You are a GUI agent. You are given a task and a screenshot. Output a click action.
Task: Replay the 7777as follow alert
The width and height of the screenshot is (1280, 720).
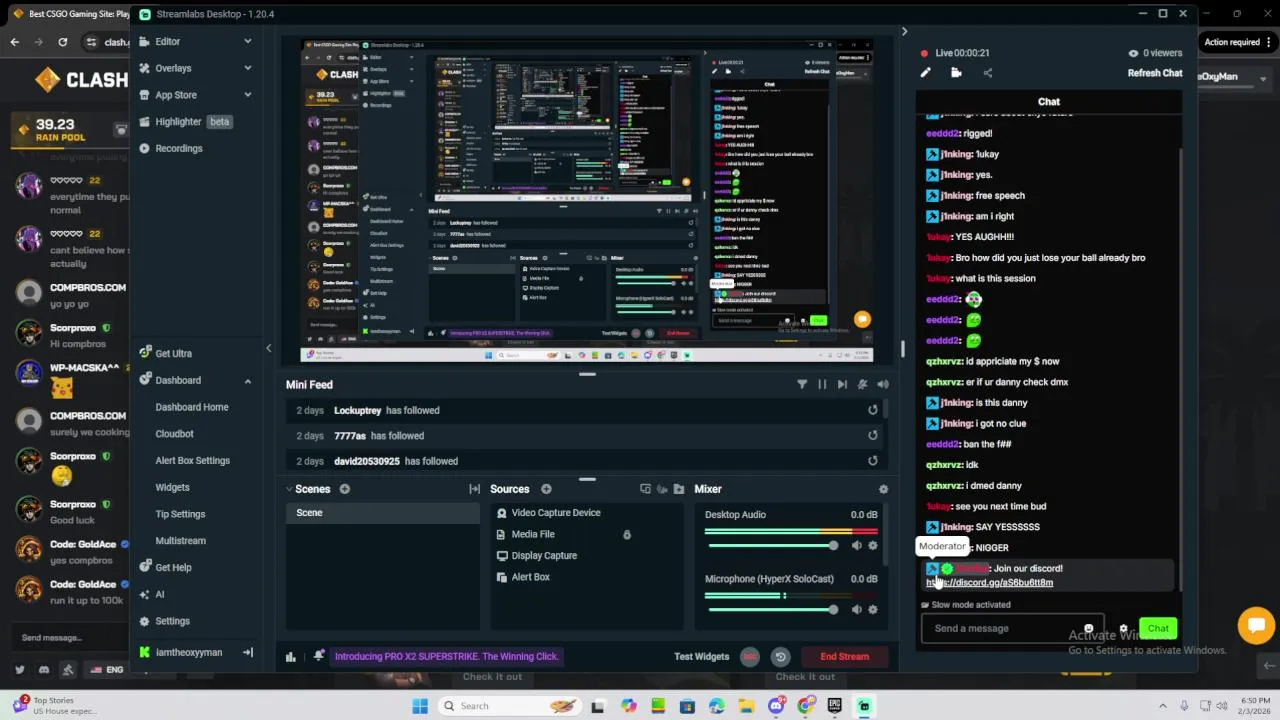pos(873,435)
